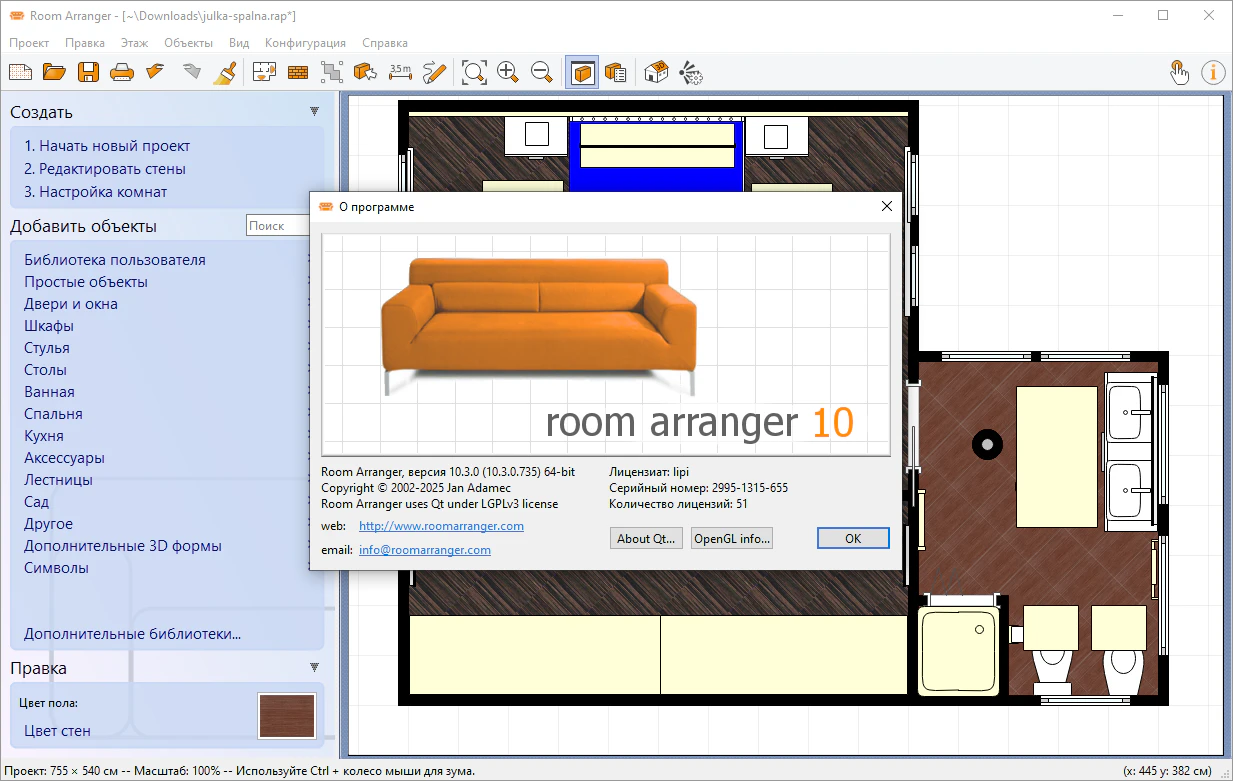Toggle the touch mode hand icon
The height and width of the screenshot is (781, 1233).
tap(1180, 72)
